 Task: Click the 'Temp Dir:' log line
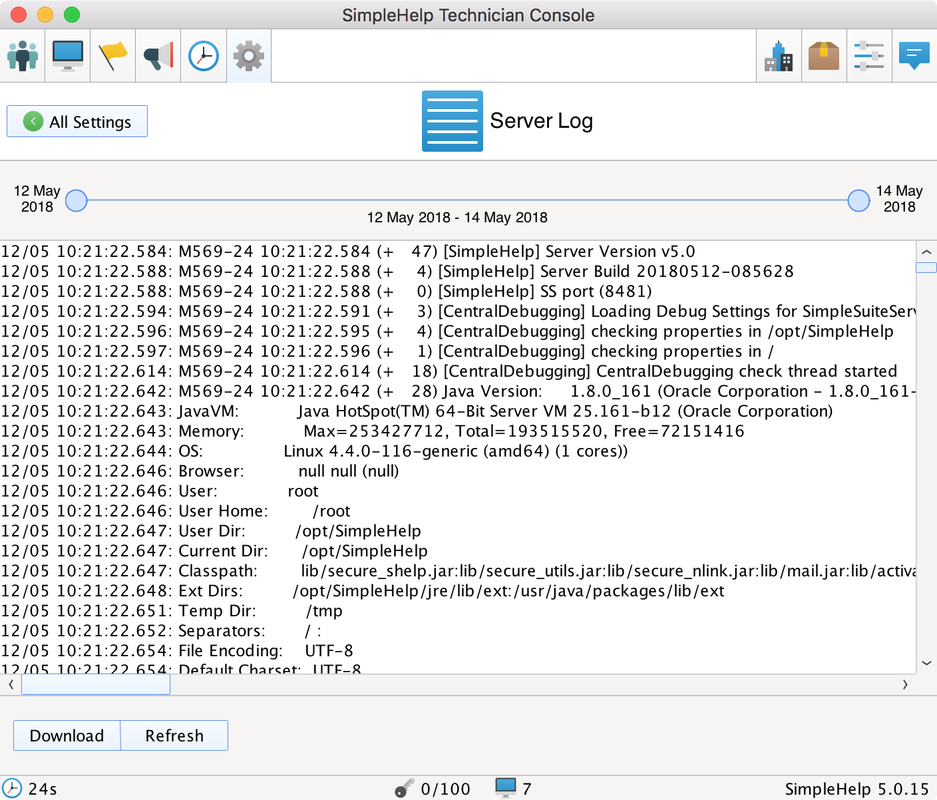tap(172, 611)
